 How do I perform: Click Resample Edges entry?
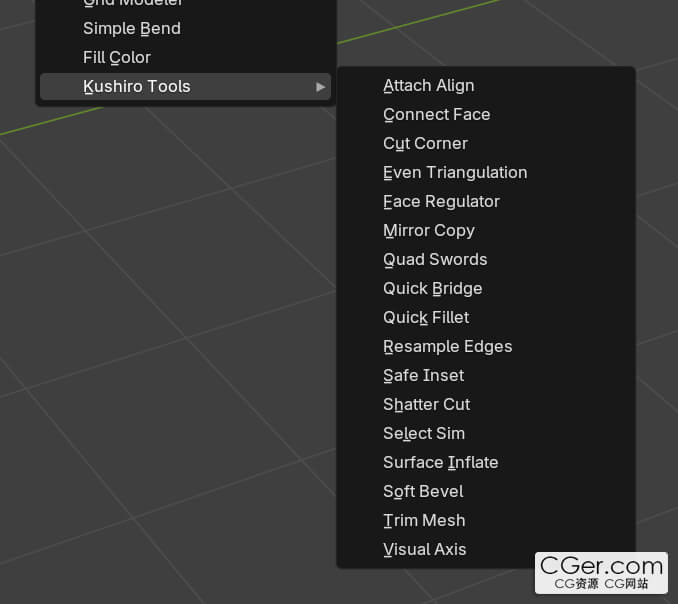click(486, 346)
